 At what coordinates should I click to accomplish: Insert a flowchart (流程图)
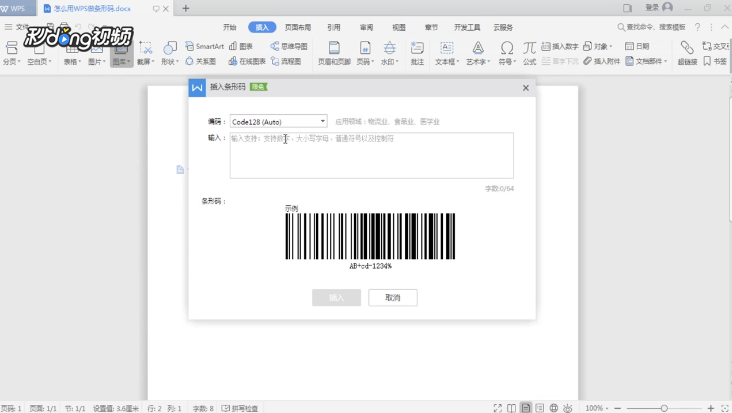pyautogui.click(x=286, y=61)
